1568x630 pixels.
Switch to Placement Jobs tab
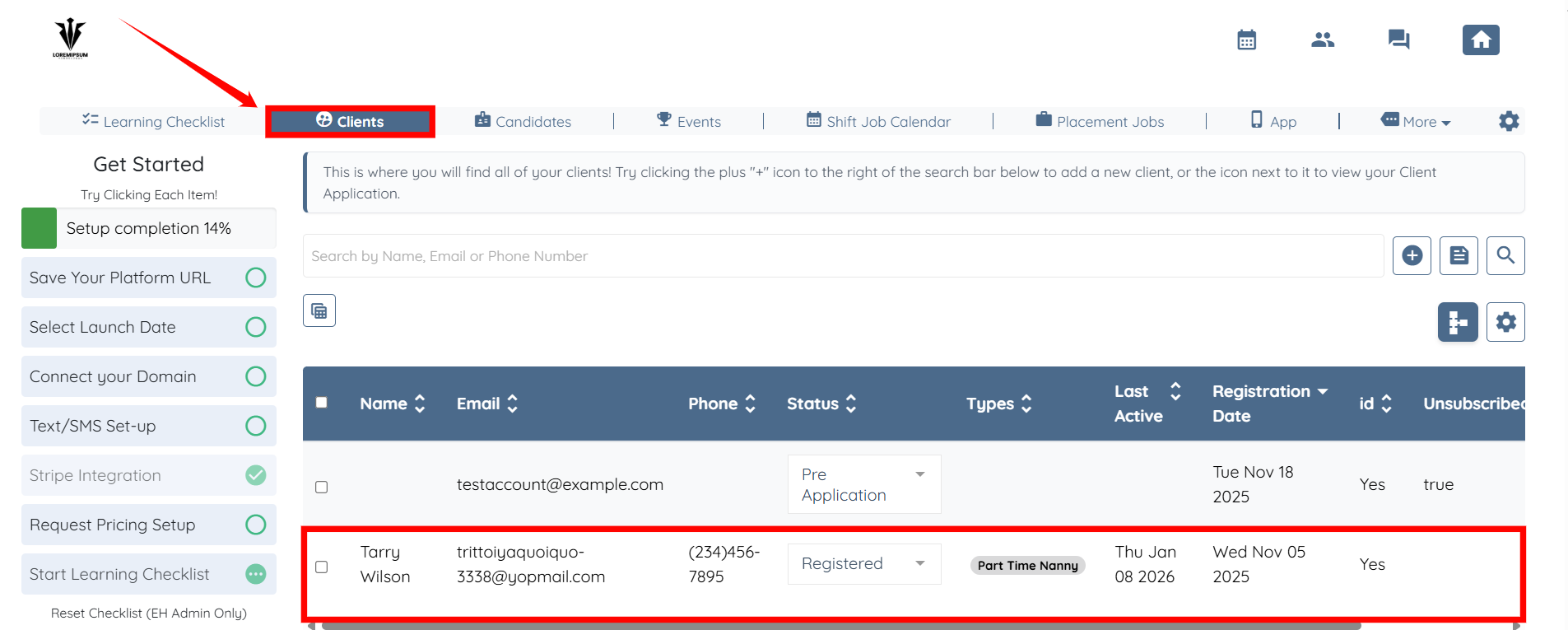pyautogui.click(x=1100, y=121)
